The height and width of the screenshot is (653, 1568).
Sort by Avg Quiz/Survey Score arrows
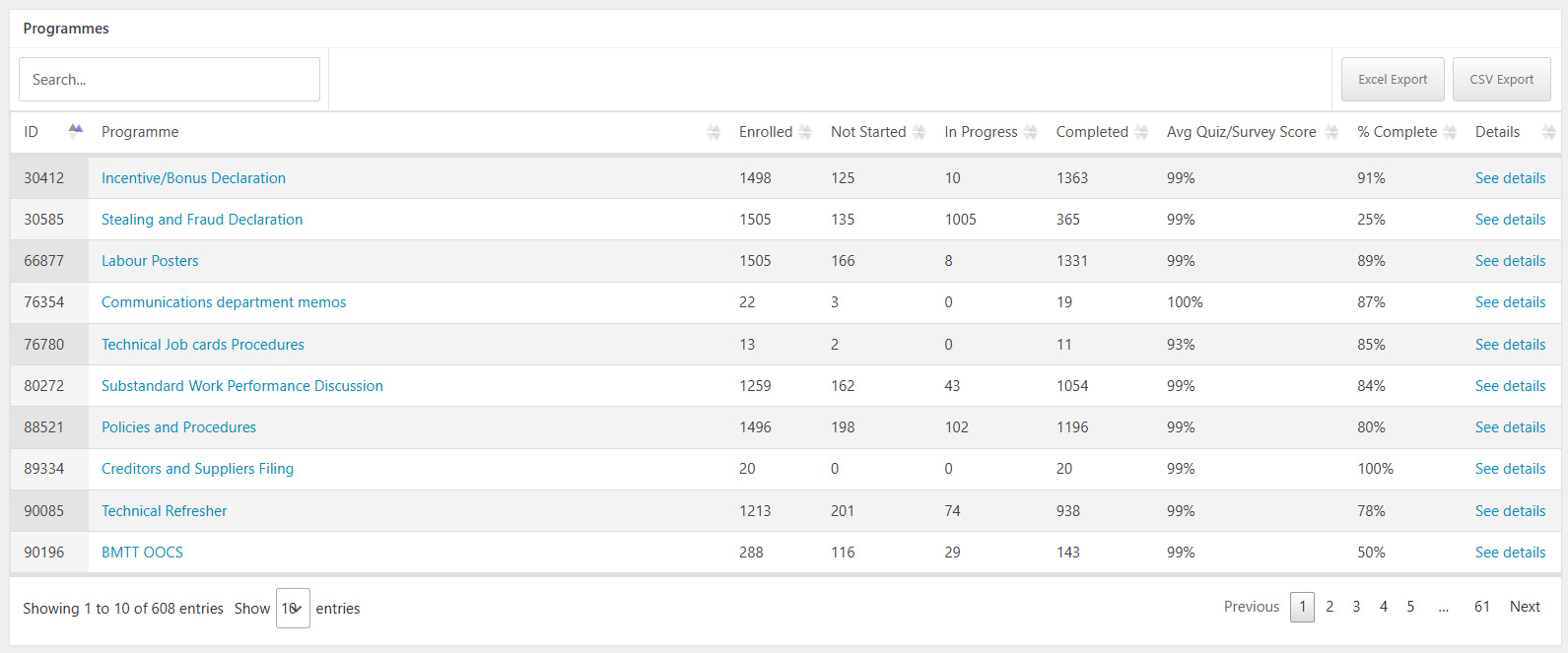click(1331, 132)
